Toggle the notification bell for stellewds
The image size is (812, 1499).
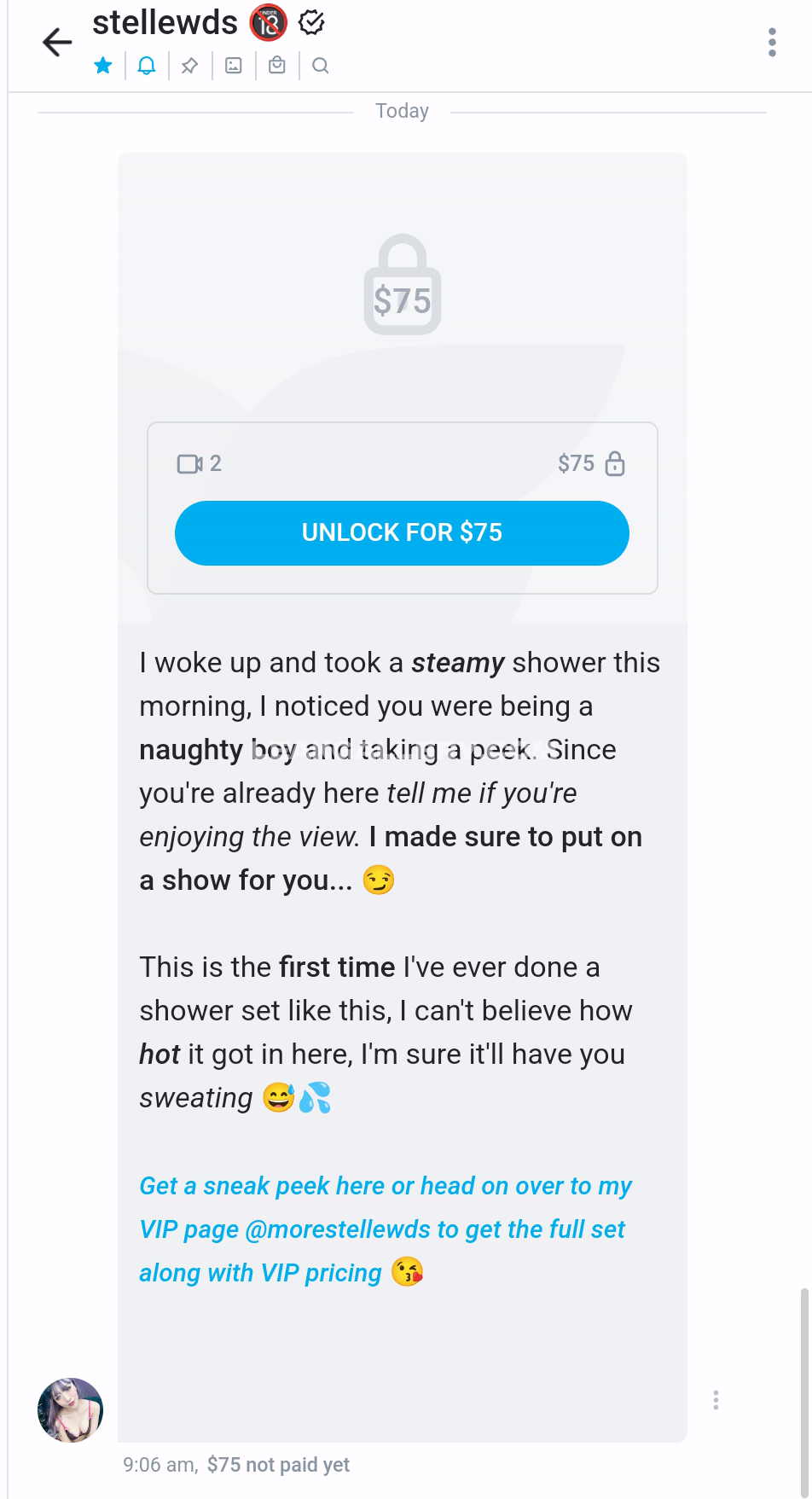click(x=147, y=66)
